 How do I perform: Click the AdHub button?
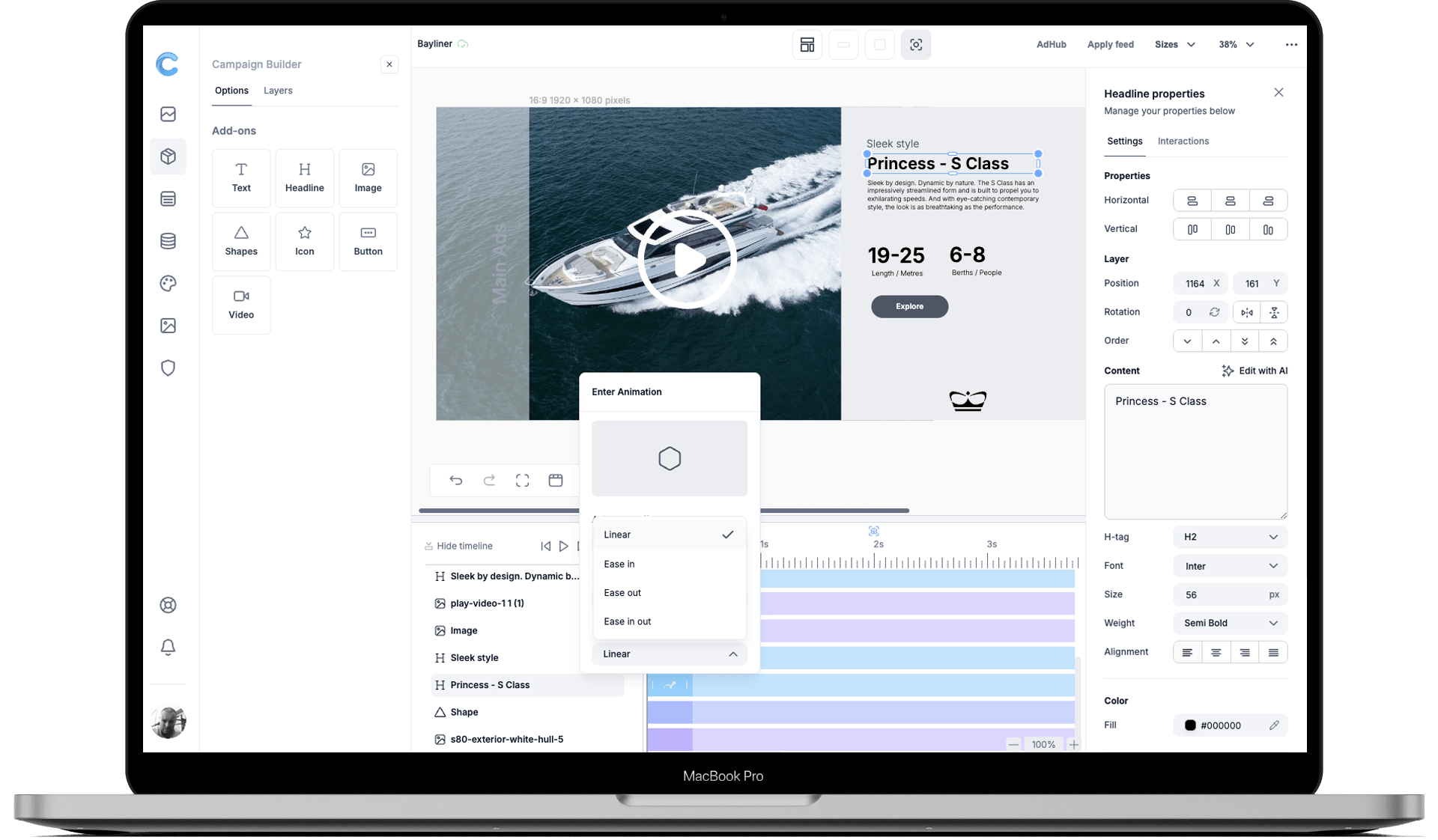(1051, 45)
